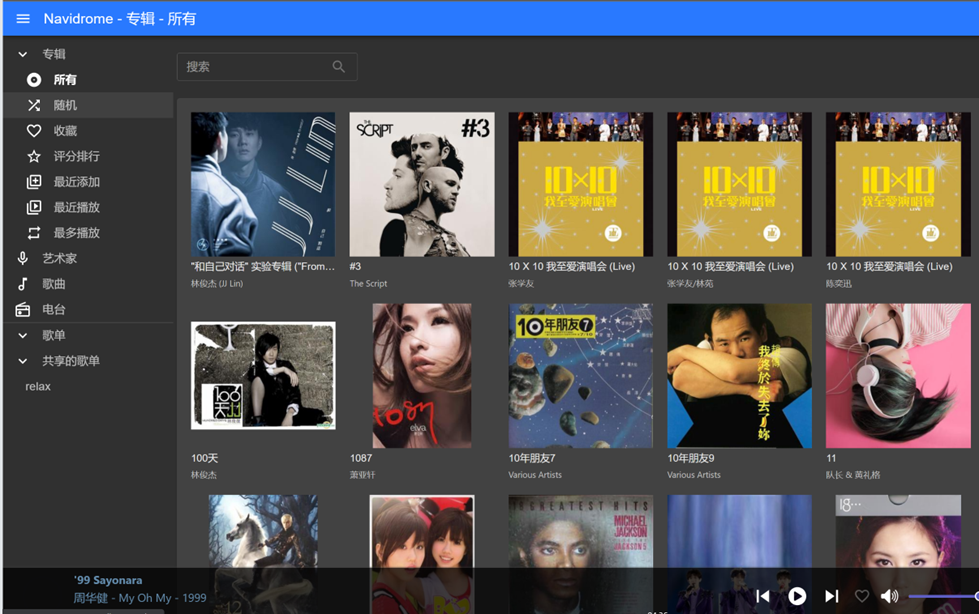Open the relax playlist
Viewport: 979px width, 614px height.
coord(38,386)
